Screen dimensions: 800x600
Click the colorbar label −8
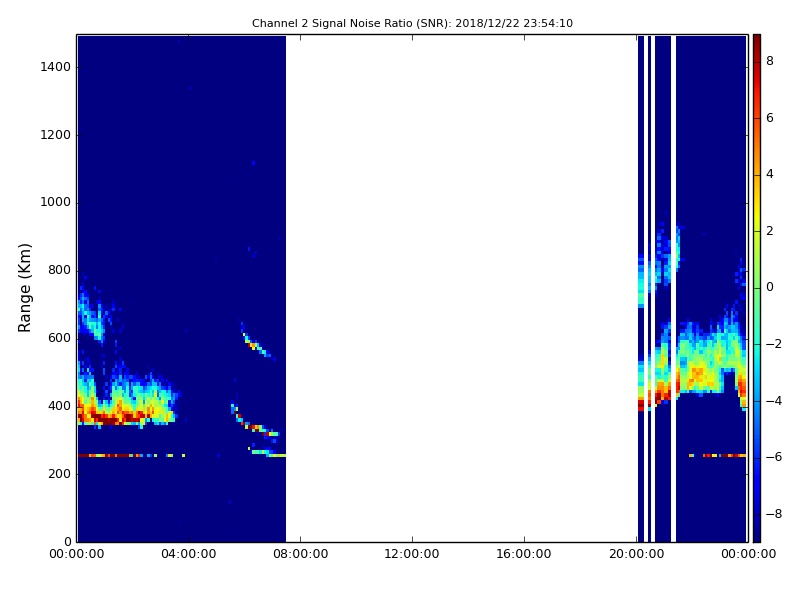click(x=774, y=514)
